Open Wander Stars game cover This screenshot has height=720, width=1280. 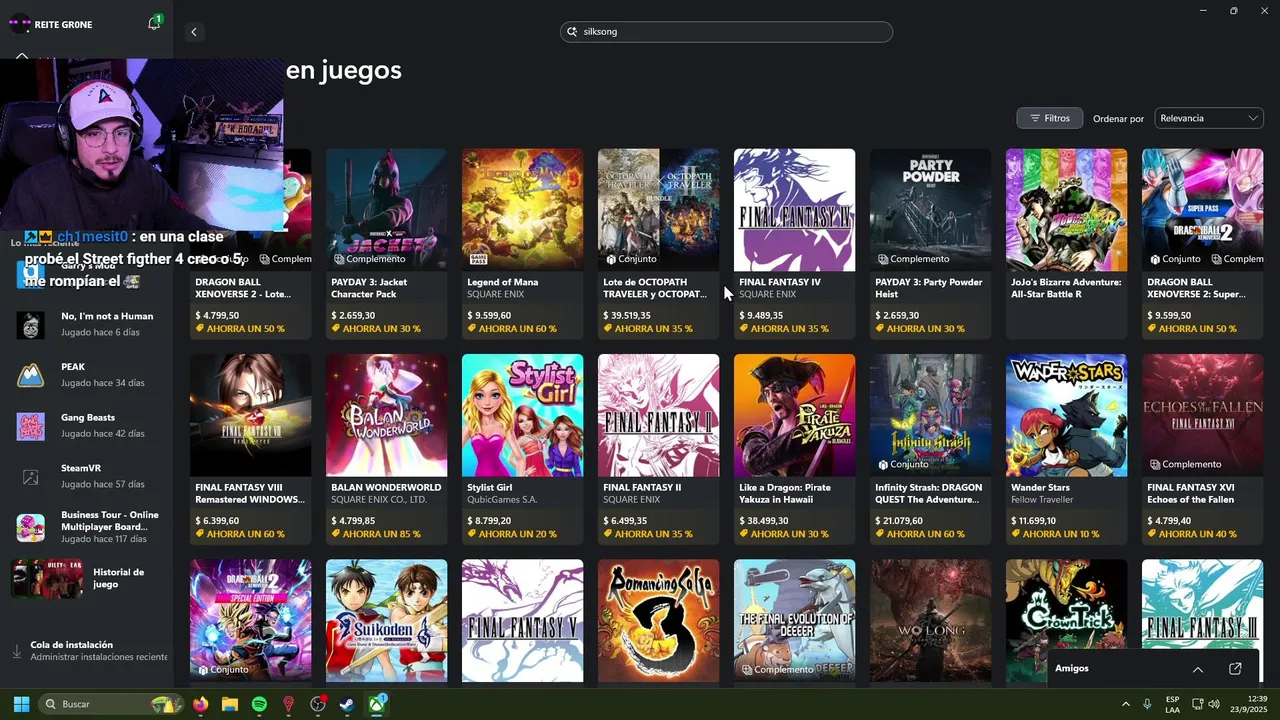1066,415
